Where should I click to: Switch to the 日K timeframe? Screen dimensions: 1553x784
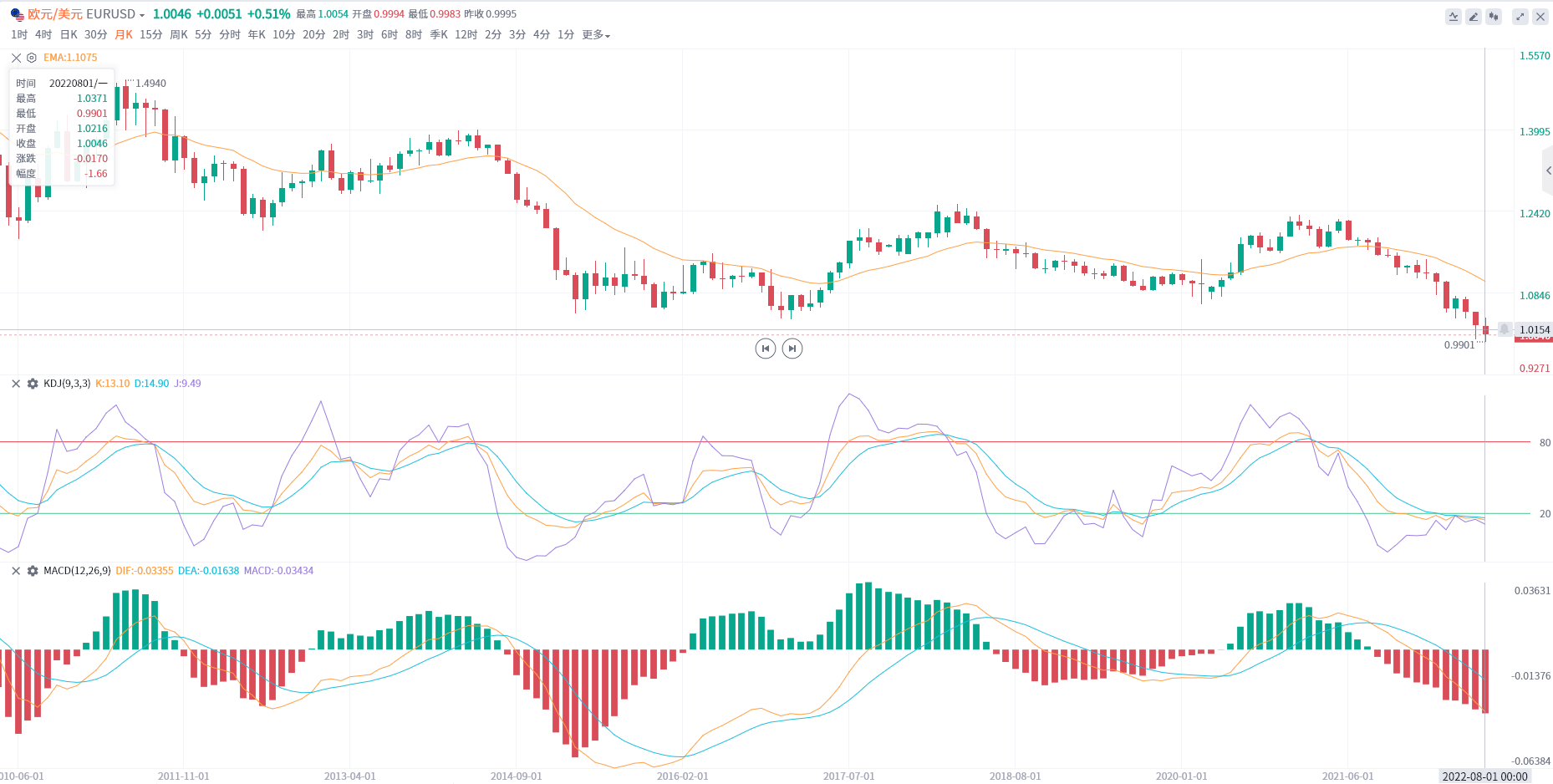click(x=69, y=35)
